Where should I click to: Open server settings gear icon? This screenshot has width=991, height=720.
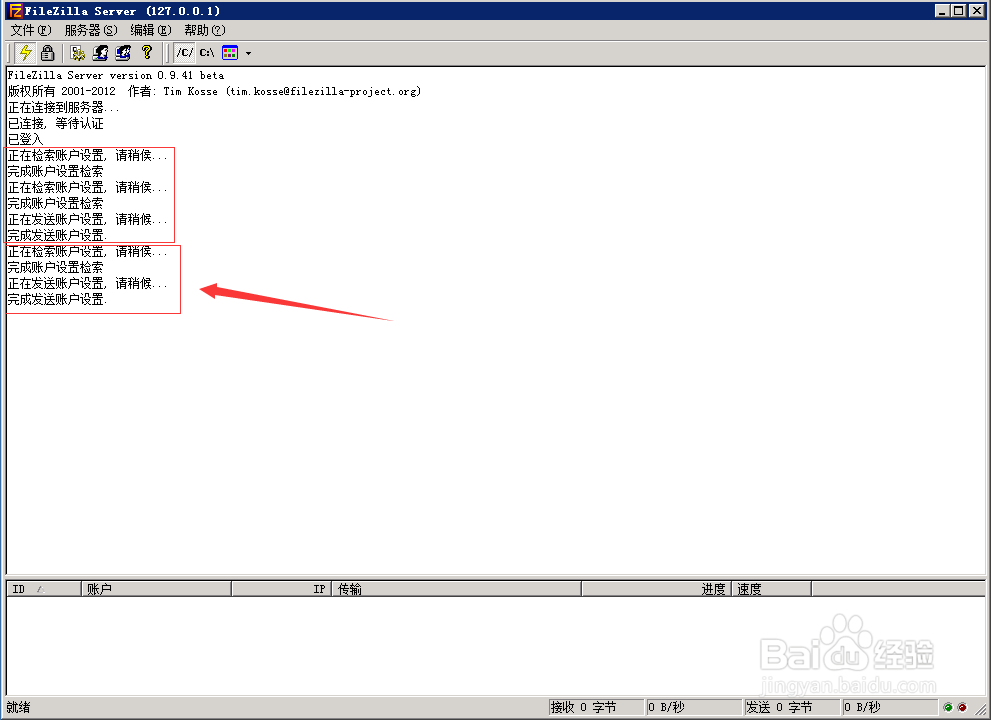pos(78,52)
